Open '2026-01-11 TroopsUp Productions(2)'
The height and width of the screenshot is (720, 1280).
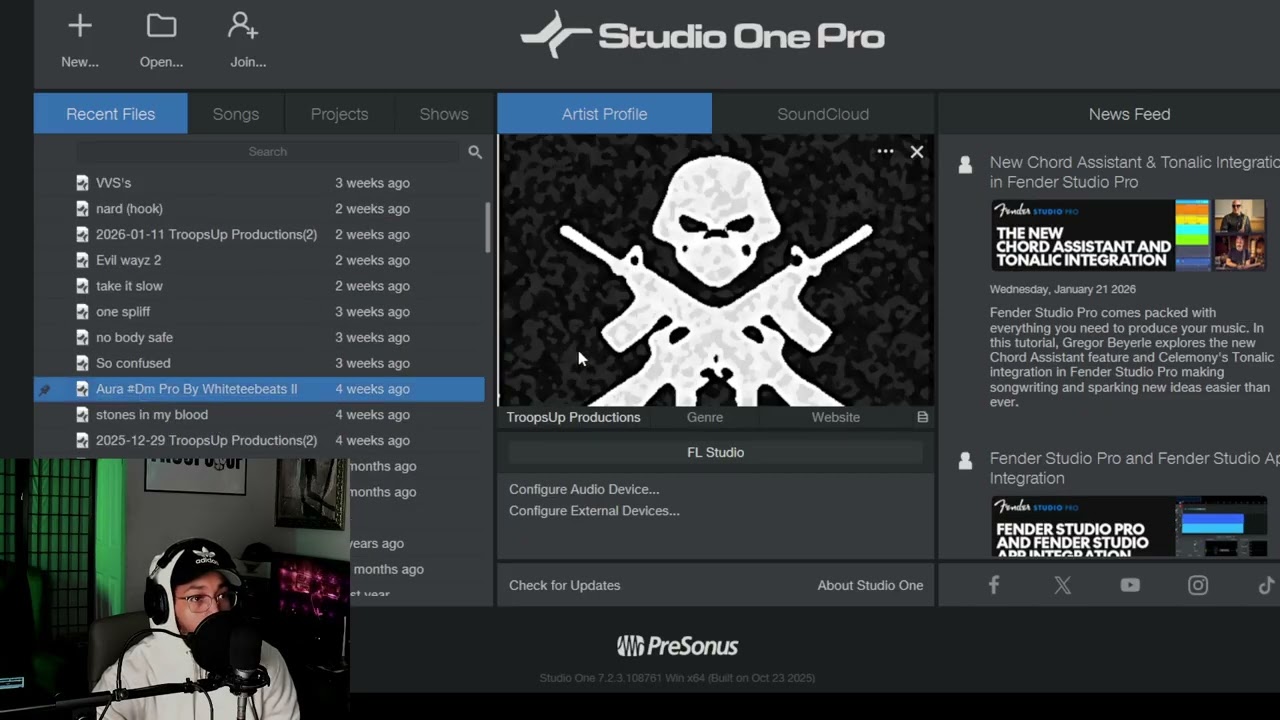point(206,235)
